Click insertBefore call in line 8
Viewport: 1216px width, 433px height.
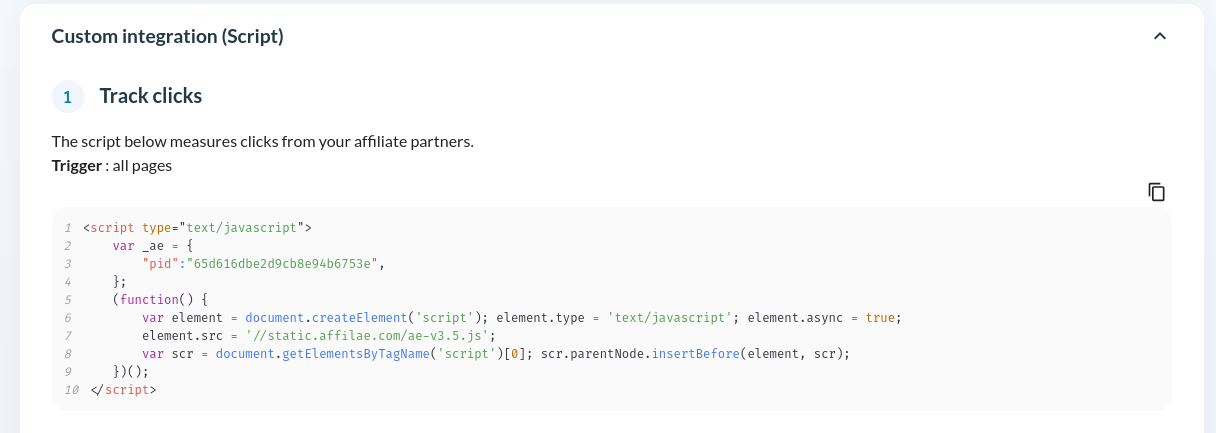point(696,353)
